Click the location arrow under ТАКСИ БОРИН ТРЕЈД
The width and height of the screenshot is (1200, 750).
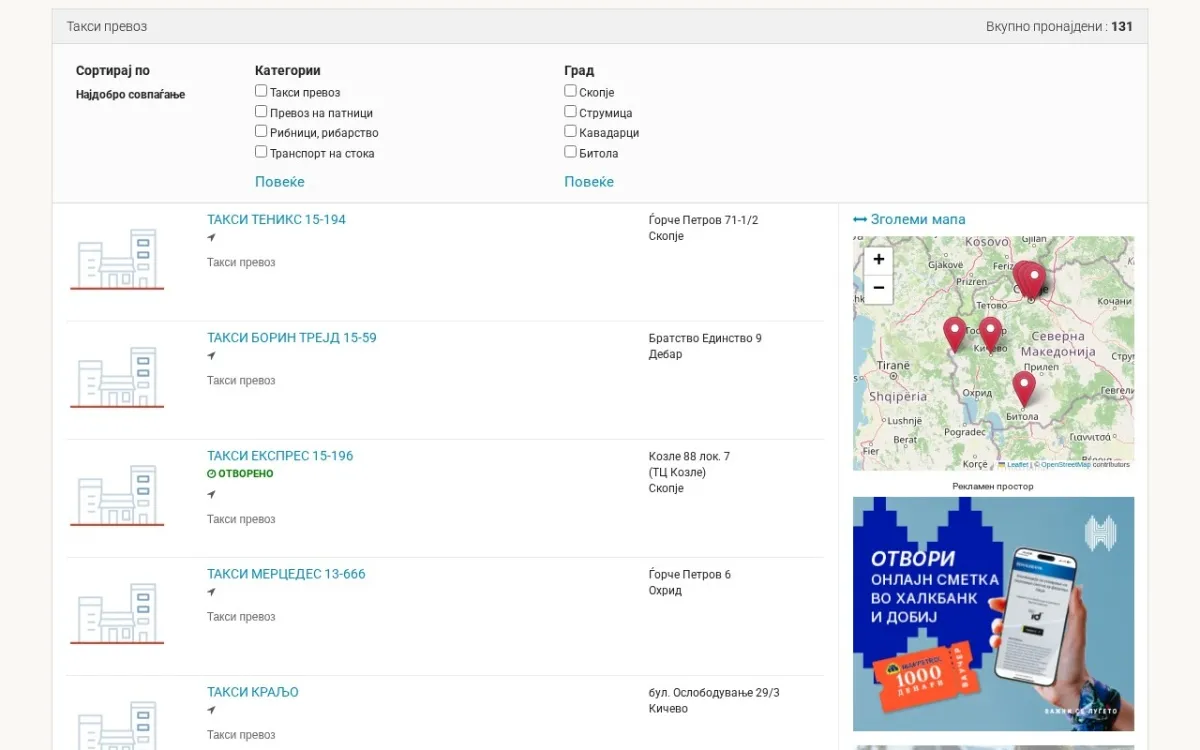(x=211, y=356)
